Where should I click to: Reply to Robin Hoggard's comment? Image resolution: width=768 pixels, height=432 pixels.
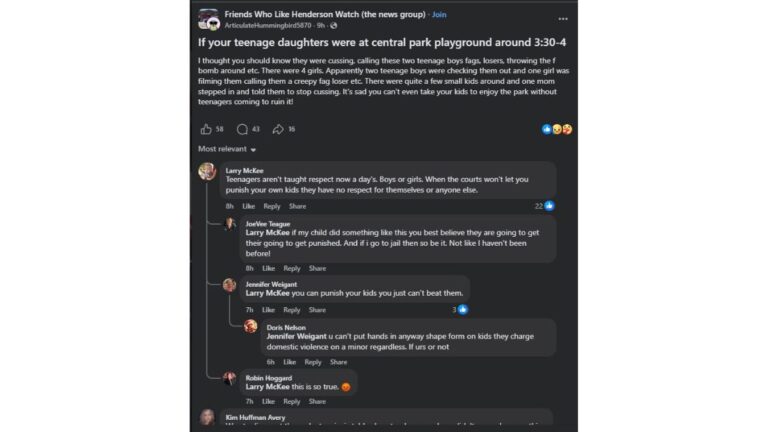click(x=292, y=401)
